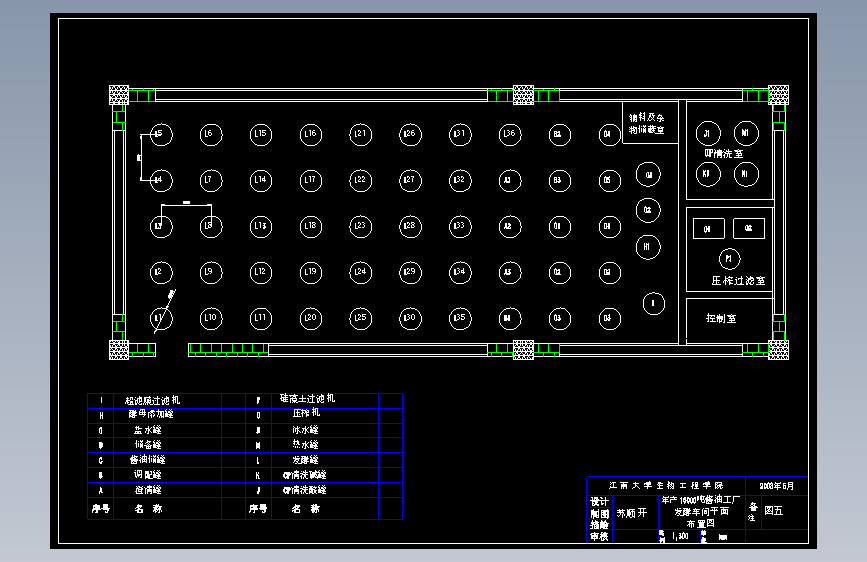Select fermentation tank circle L7
This screenshot has height=562, width=867.
[211, 180]
